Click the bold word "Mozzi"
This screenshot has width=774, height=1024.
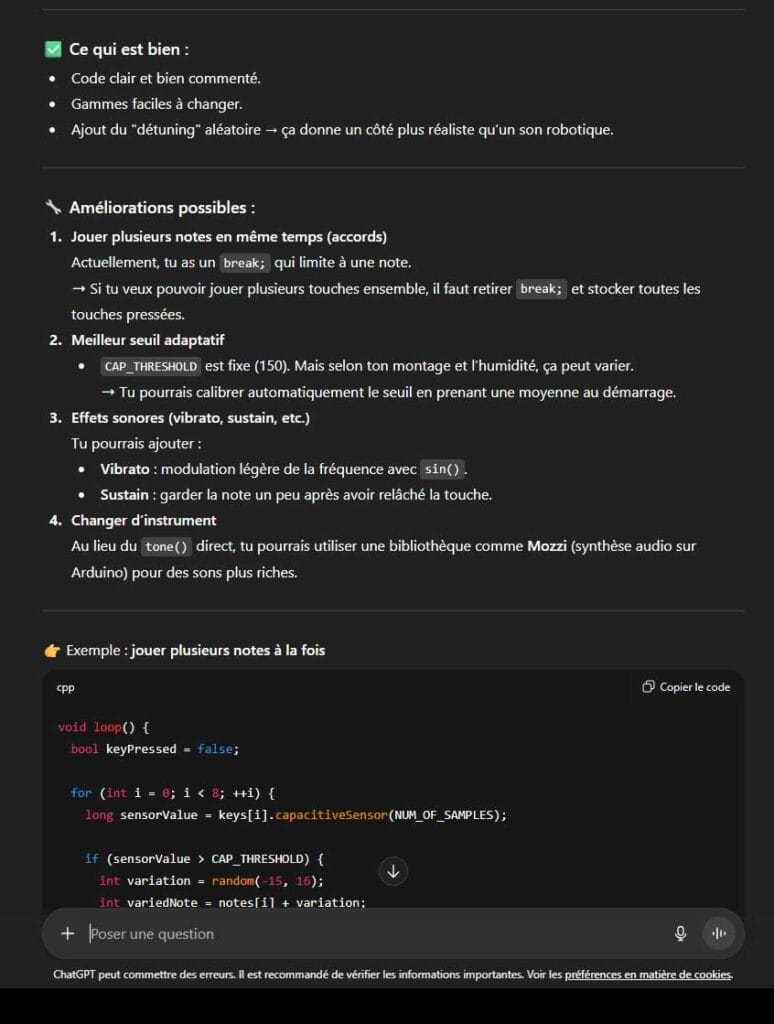point(546,546)
